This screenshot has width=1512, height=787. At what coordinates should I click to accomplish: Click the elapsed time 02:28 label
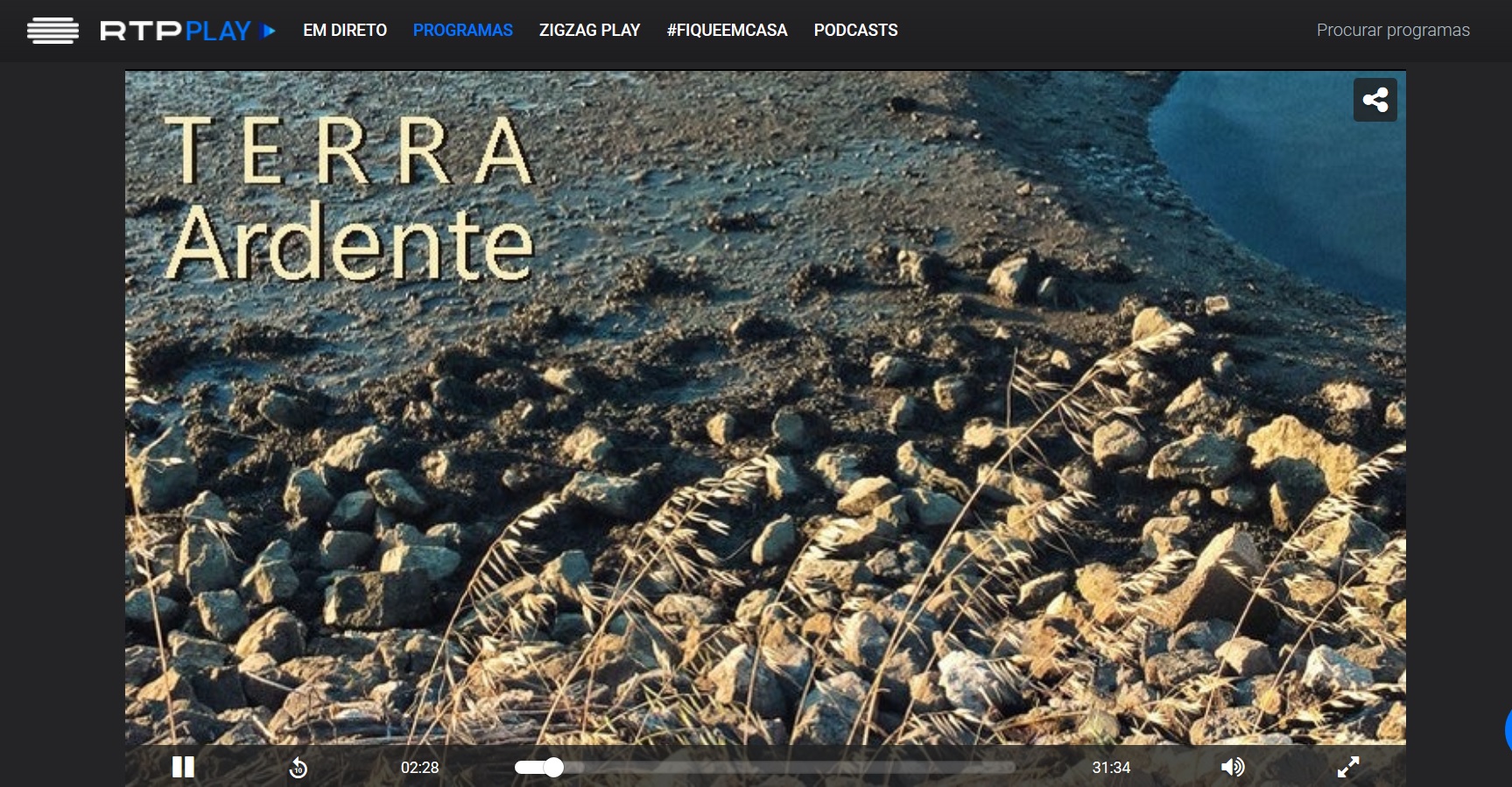(x=419, y=768)
